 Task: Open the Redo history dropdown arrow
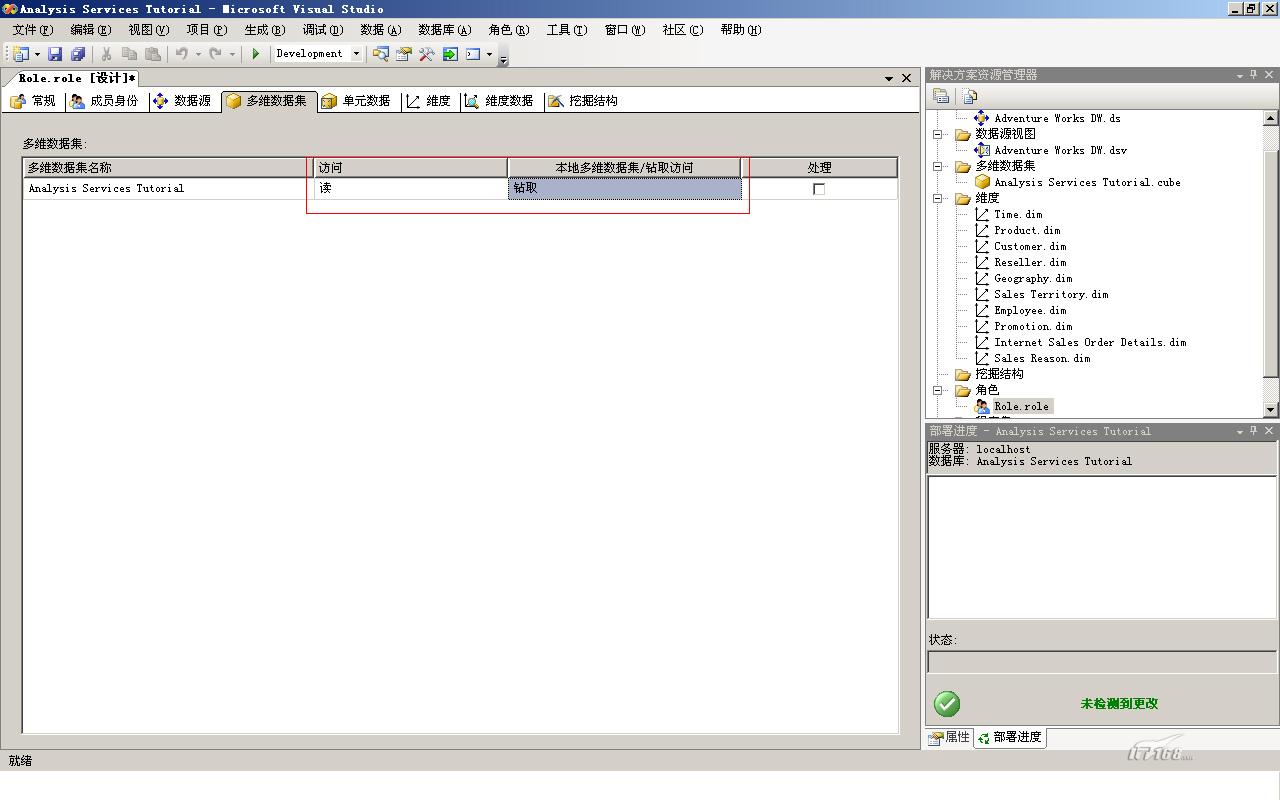(232, 54)
